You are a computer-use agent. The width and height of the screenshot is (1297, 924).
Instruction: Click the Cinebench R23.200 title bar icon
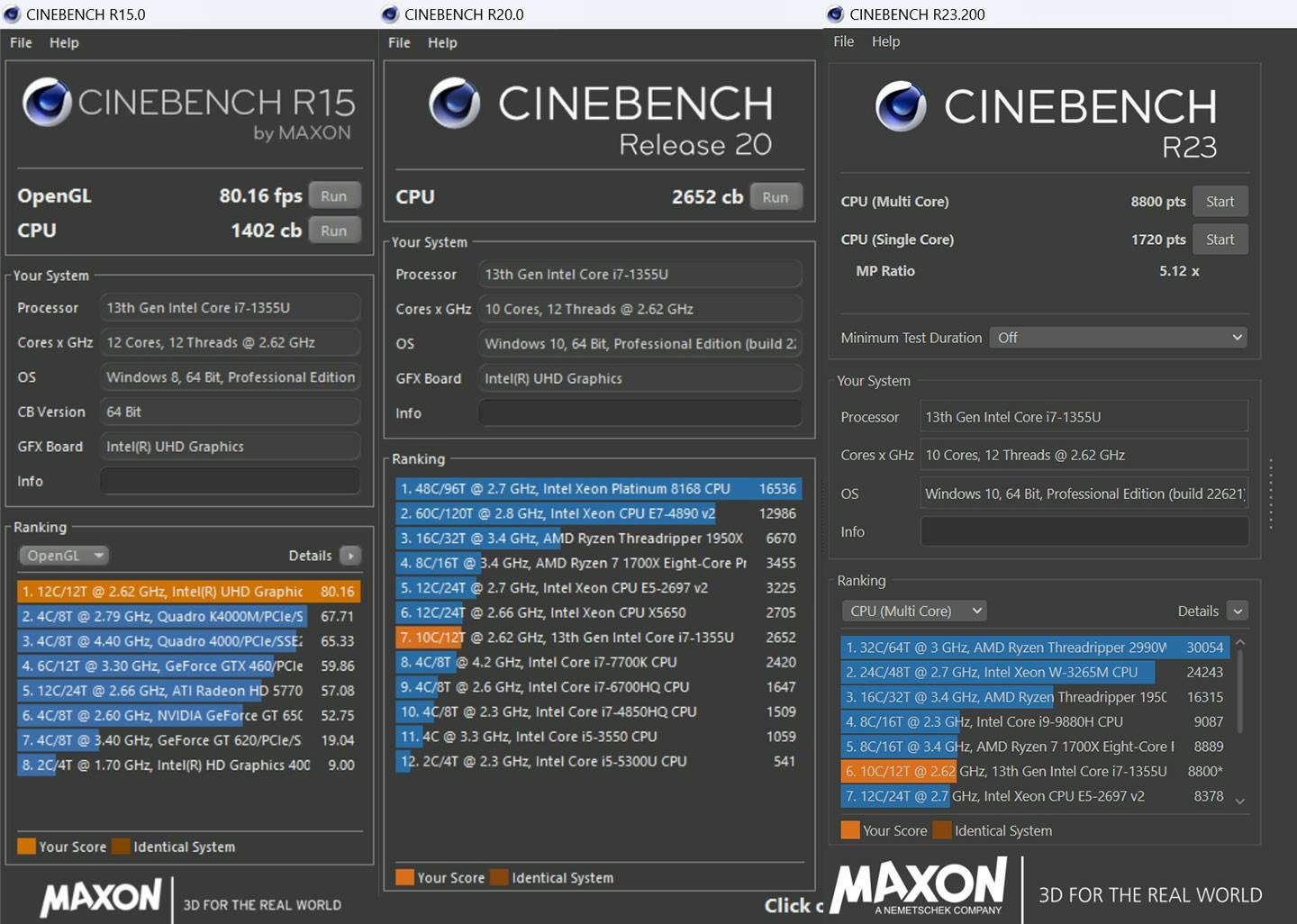835,14
